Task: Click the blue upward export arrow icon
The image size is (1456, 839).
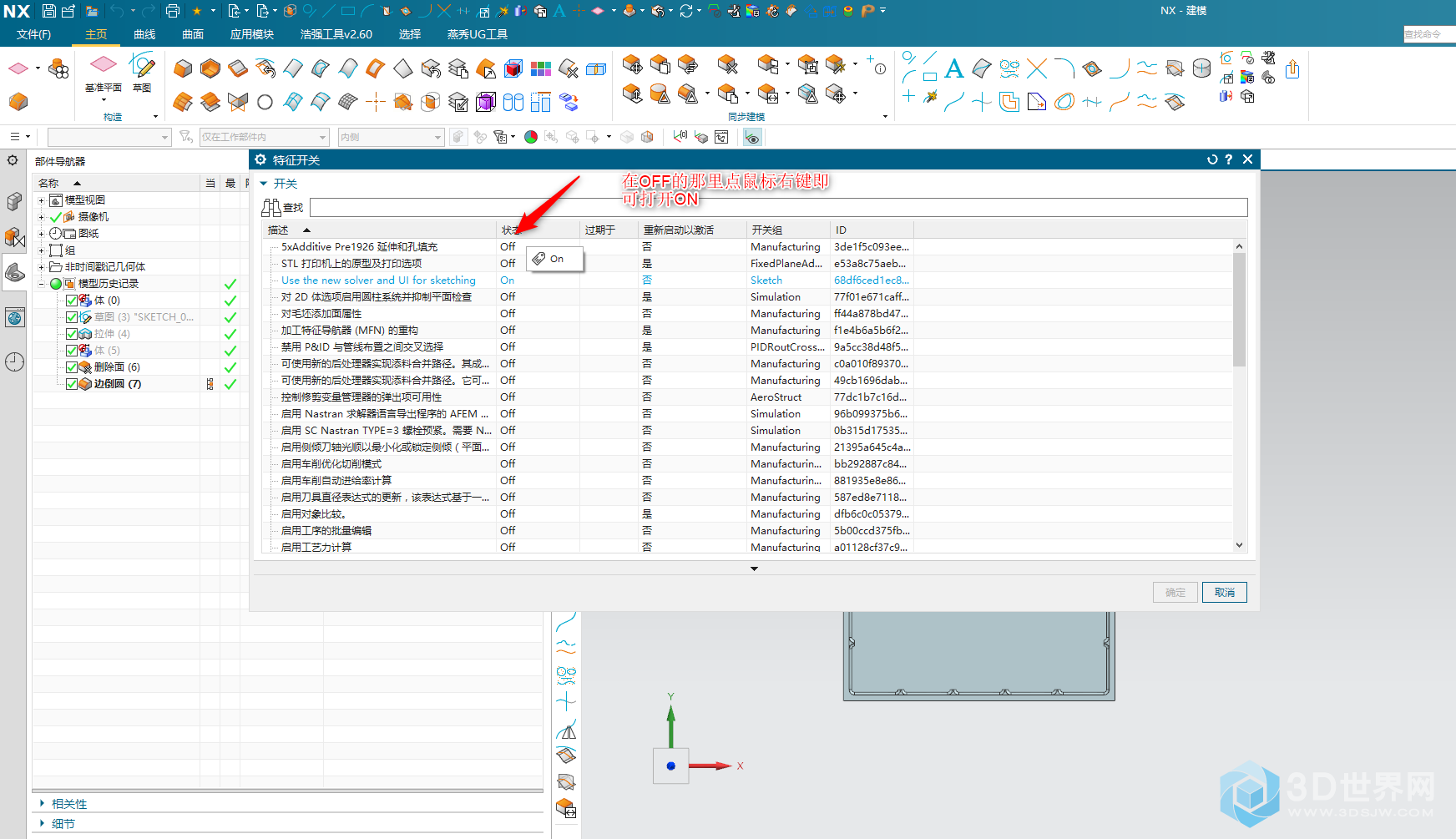Action: [x=1292, y=69]
